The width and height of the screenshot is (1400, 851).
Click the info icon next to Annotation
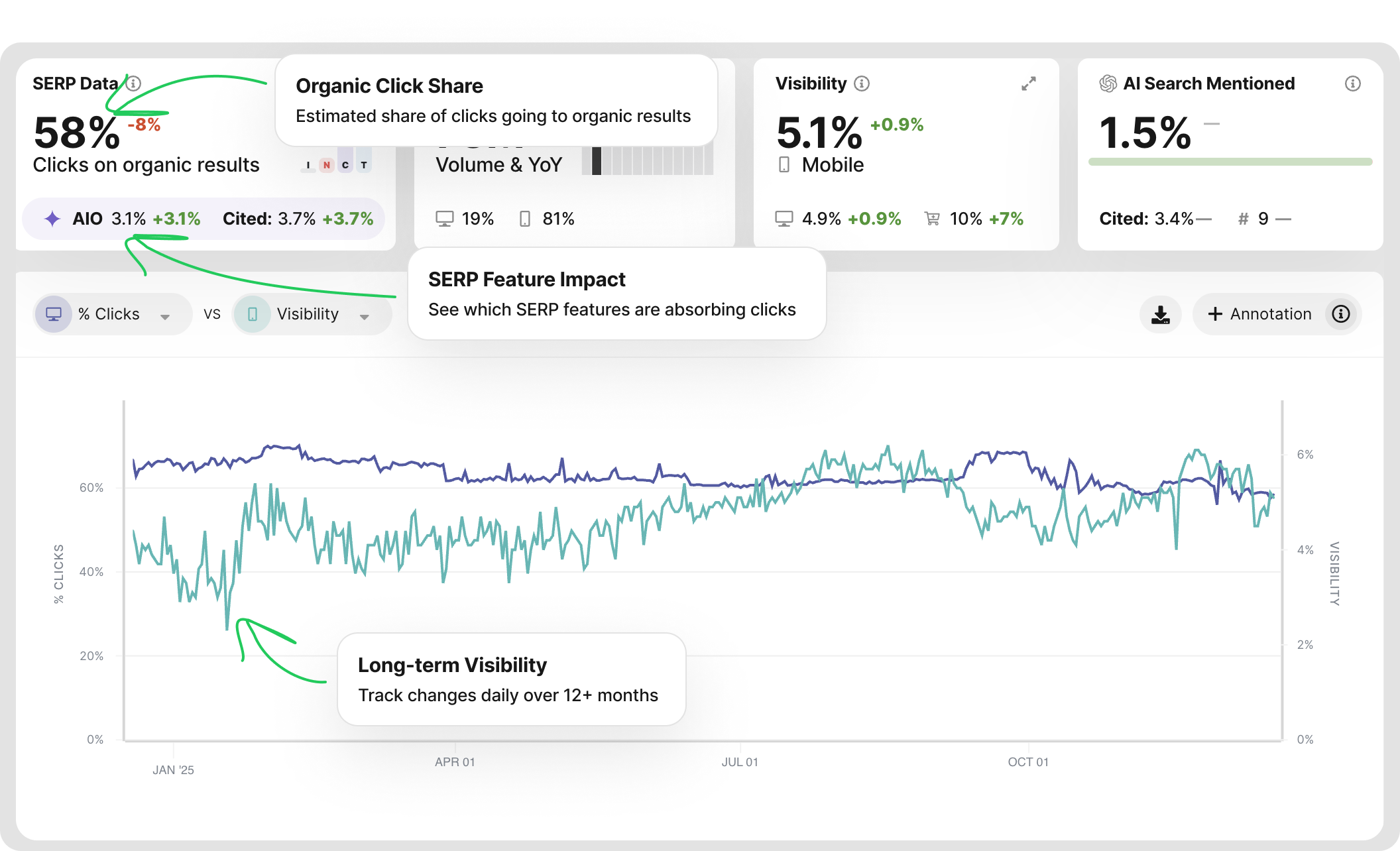(1340, 314)
